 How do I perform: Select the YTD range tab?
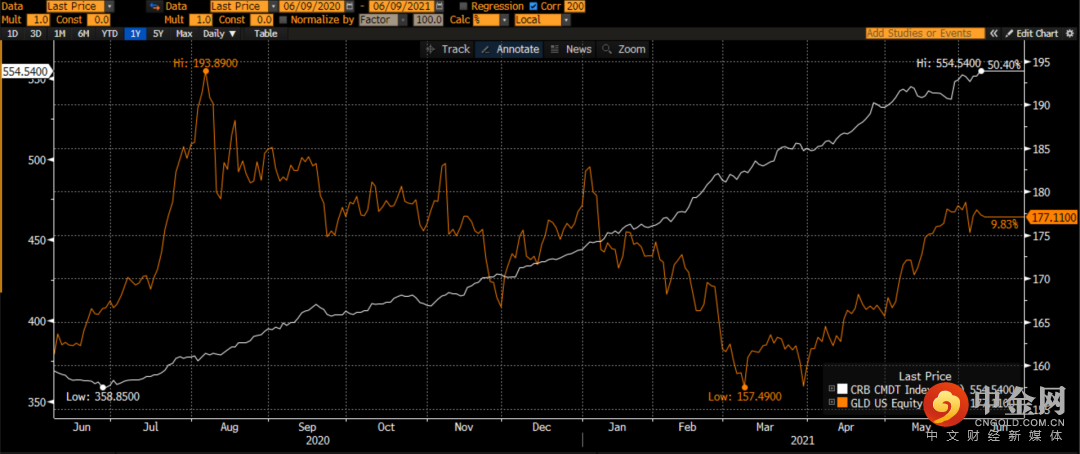point(110,33)
